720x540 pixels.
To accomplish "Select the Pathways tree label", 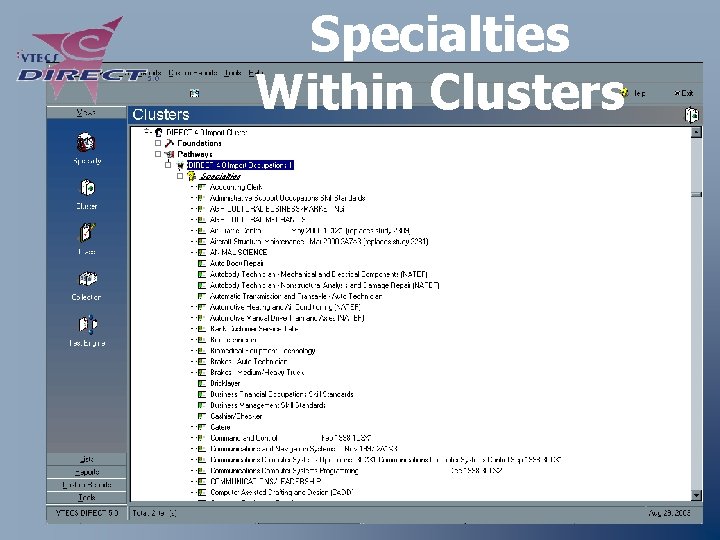I will 195,154.
